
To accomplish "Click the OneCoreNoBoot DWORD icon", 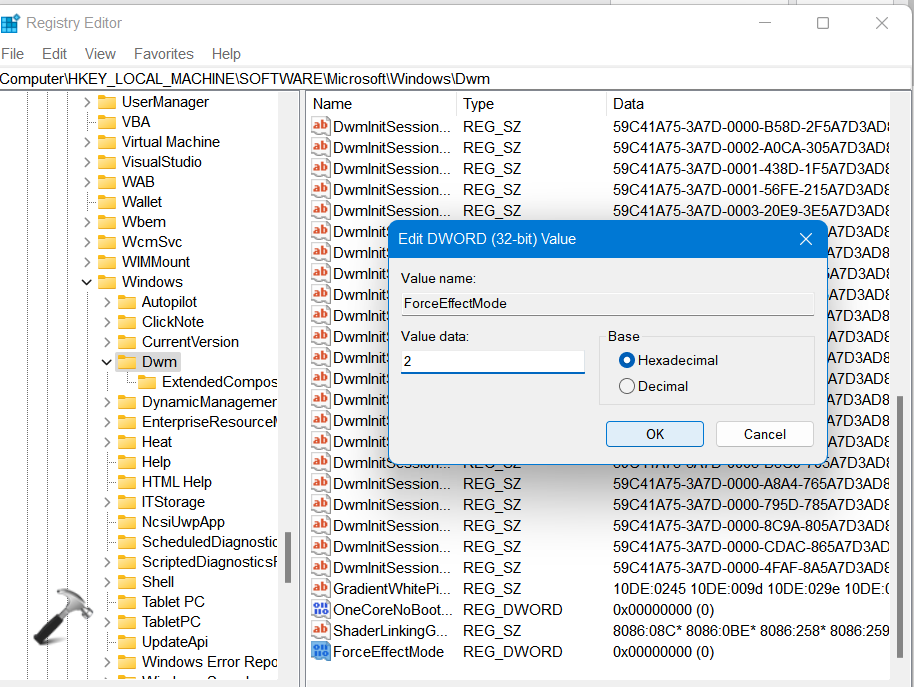I will tap(321, 610).
